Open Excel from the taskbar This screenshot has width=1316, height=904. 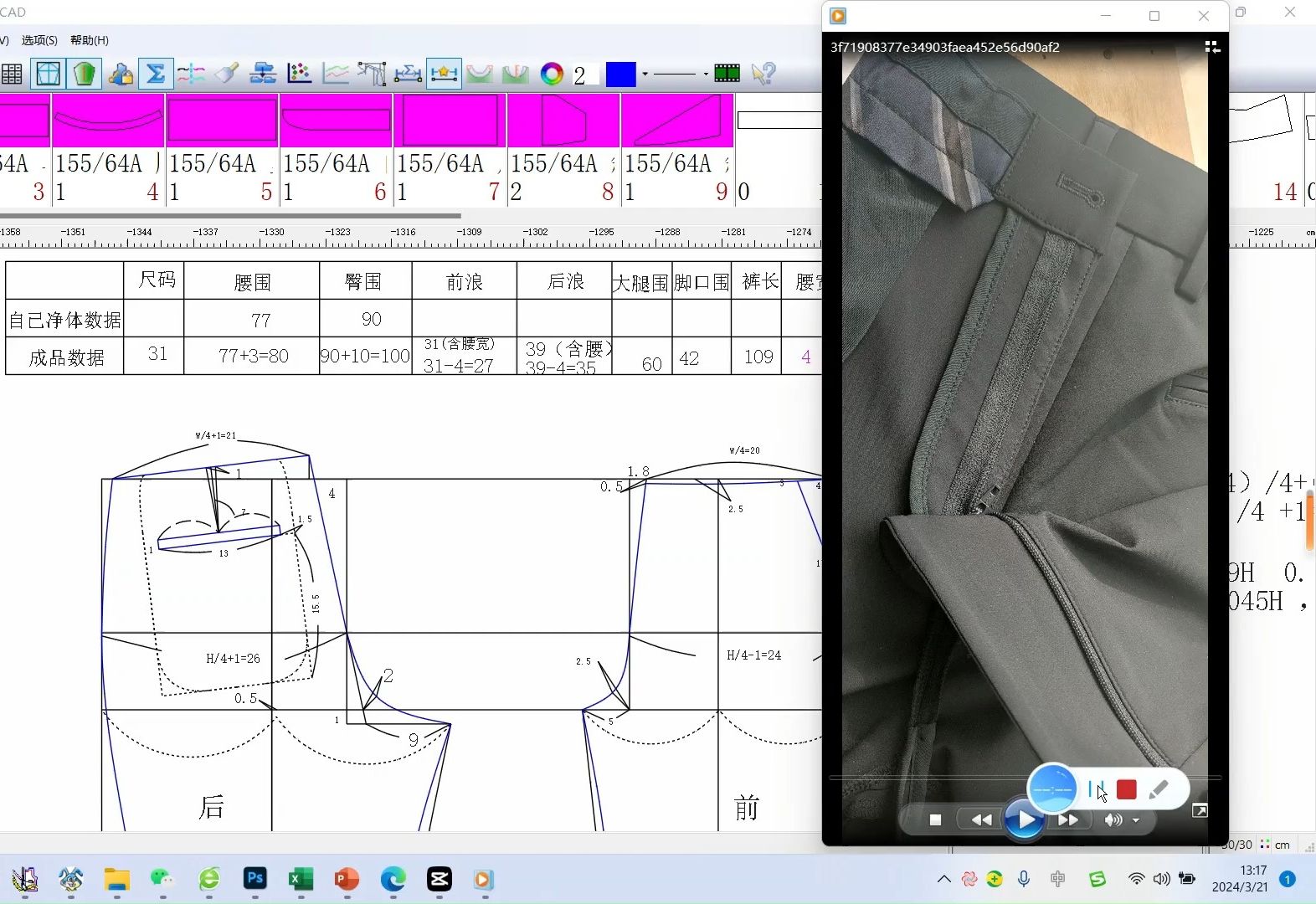coord(301,879)
